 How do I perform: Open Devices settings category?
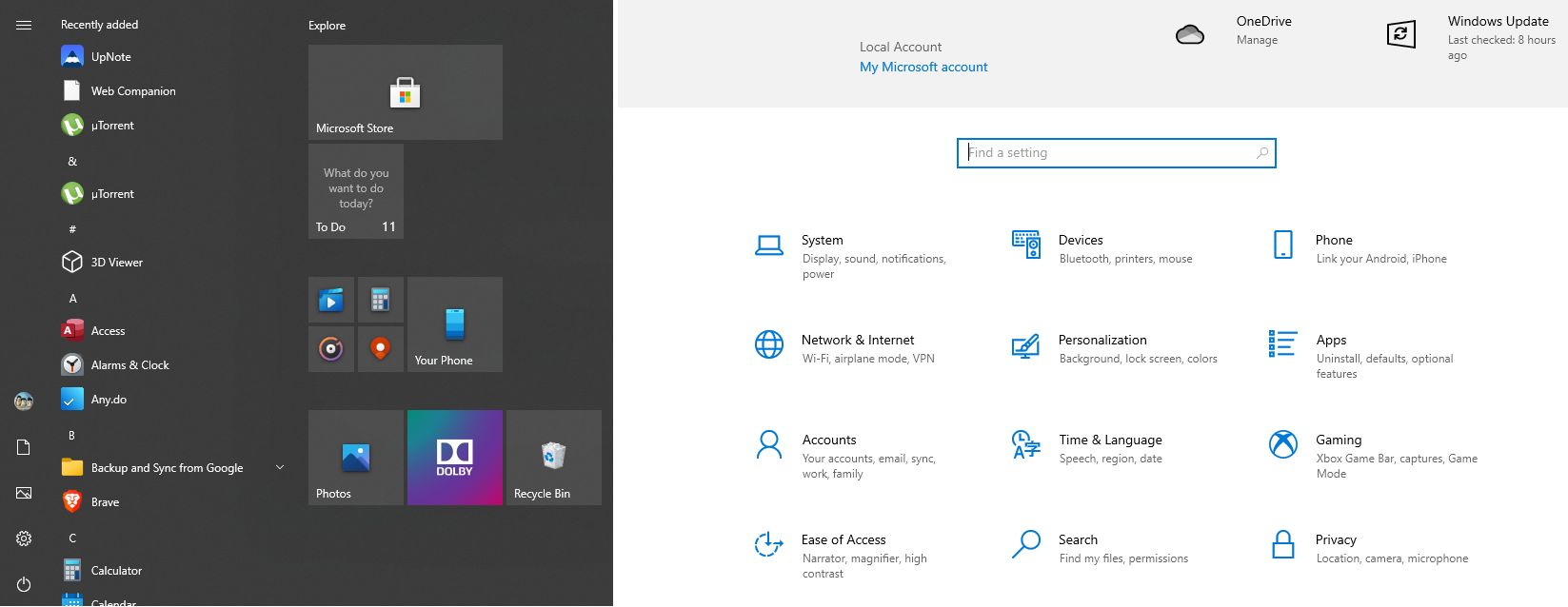(1102, 247)
